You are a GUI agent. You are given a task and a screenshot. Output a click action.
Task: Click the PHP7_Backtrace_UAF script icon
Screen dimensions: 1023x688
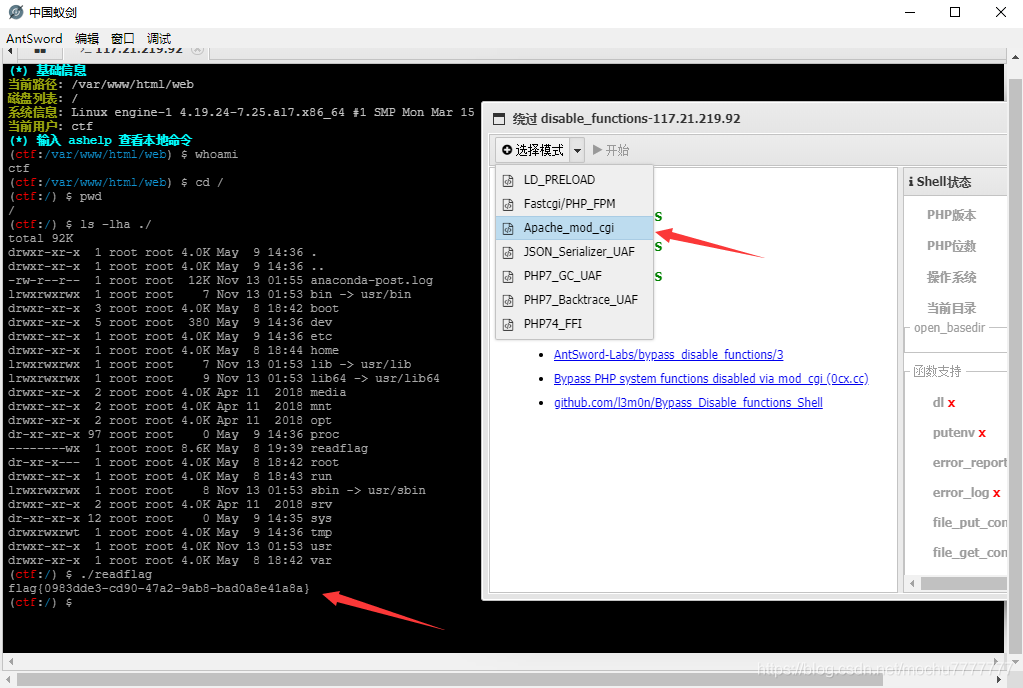point(508,301)
